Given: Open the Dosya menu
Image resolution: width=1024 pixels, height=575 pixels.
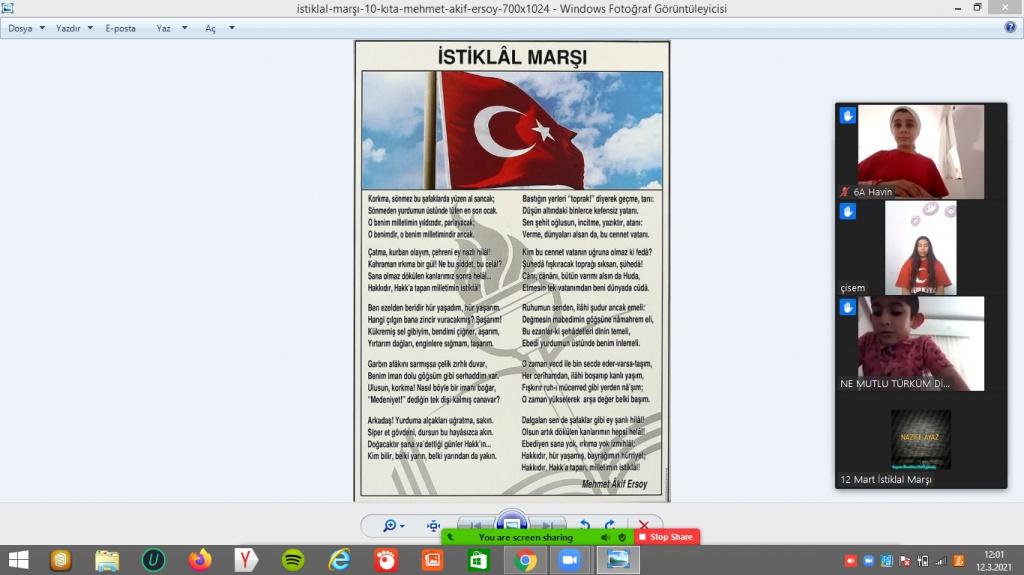Looking at the screenshot, I should click(x=26, y=28).
